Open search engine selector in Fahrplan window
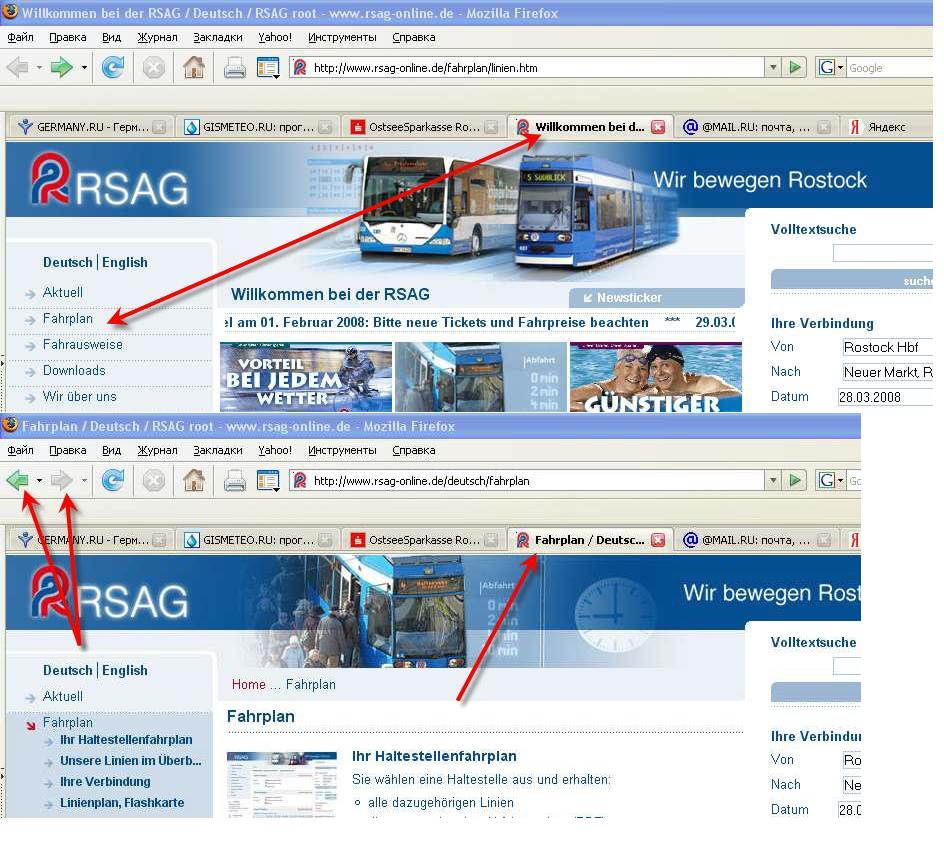 click(831, 481)
